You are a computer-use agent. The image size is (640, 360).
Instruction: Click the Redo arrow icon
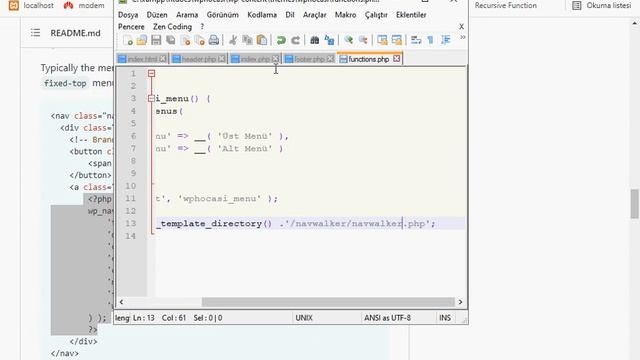(296, 40)
